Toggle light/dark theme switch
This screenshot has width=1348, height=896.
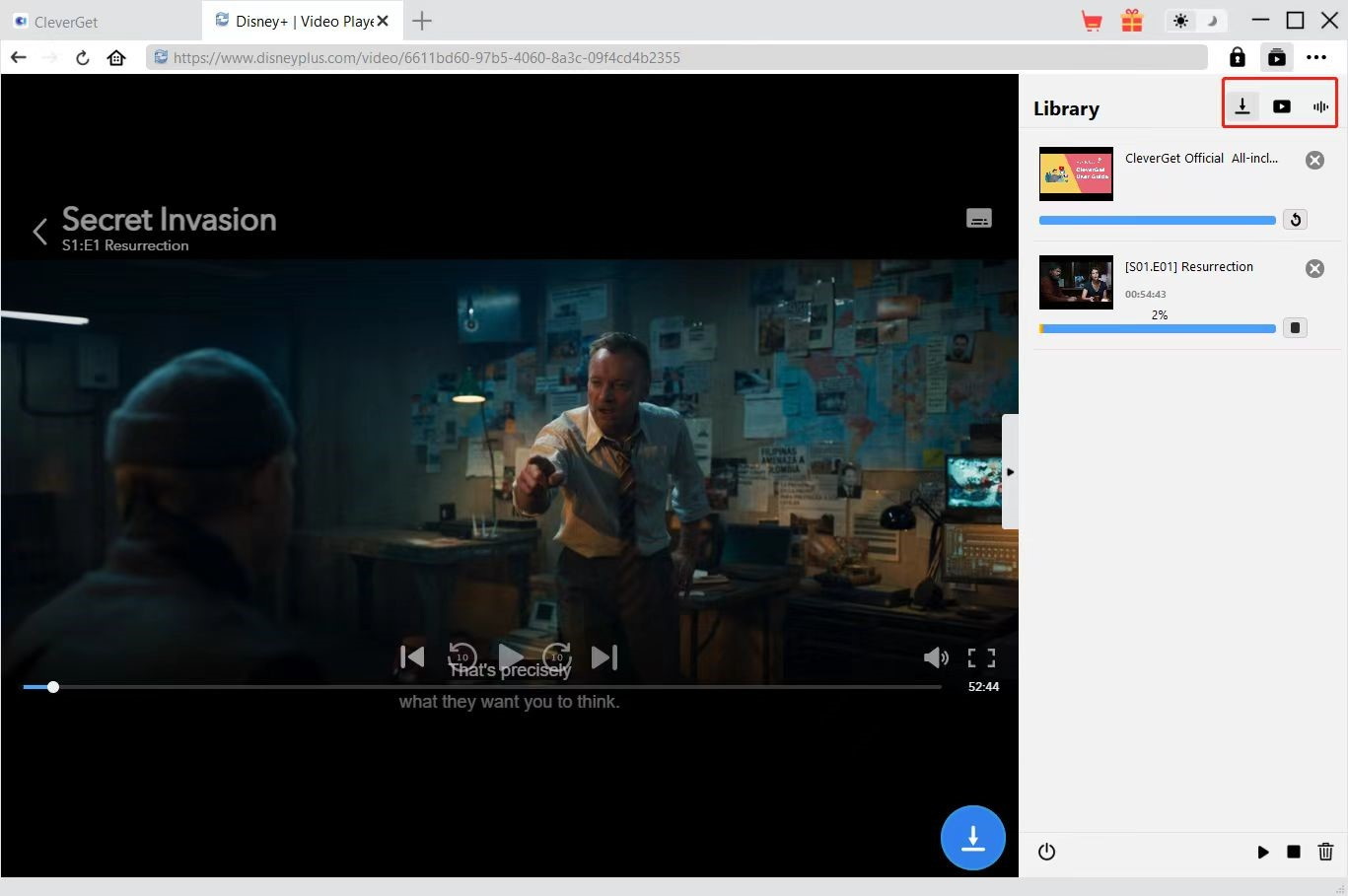[1195, 21]
